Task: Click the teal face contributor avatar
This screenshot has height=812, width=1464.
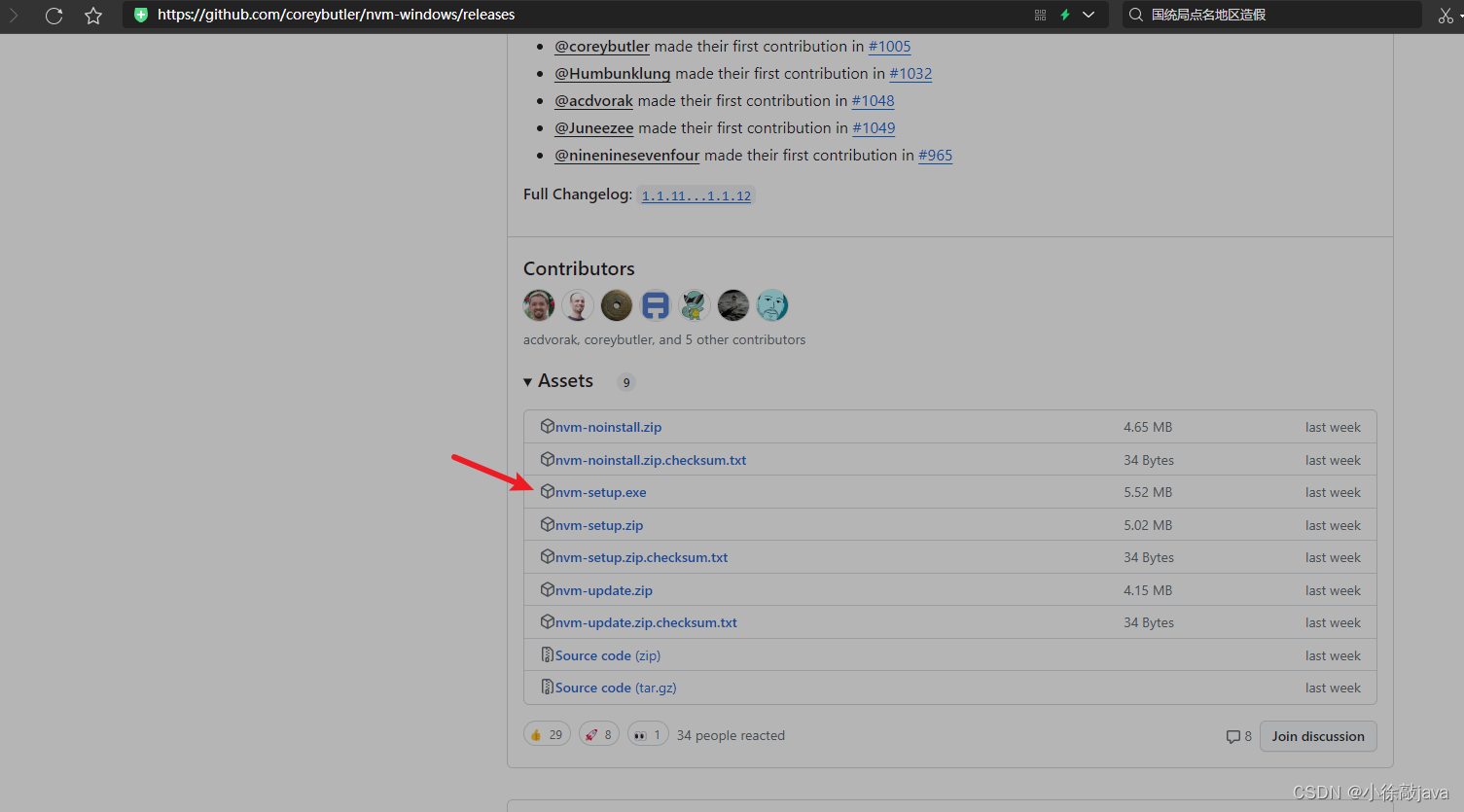Action: 772,305
